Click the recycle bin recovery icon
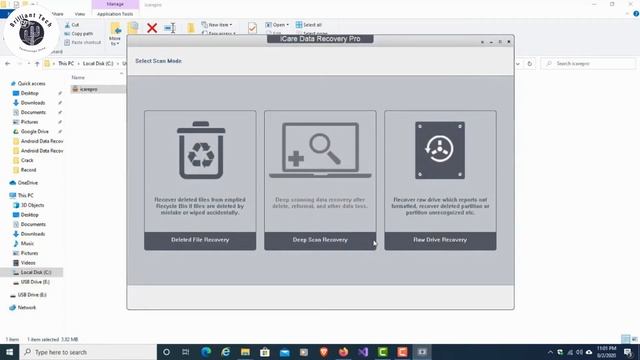This screenshot has height=360, width=640. (x=201, y=150)
